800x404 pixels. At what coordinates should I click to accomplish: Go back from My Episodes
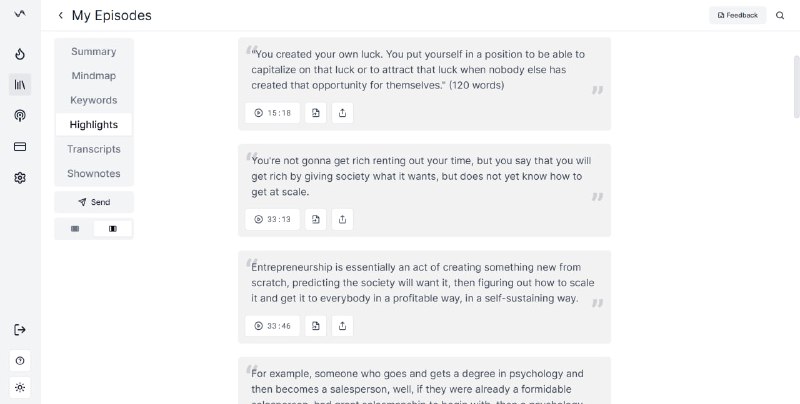pos(61,15)
